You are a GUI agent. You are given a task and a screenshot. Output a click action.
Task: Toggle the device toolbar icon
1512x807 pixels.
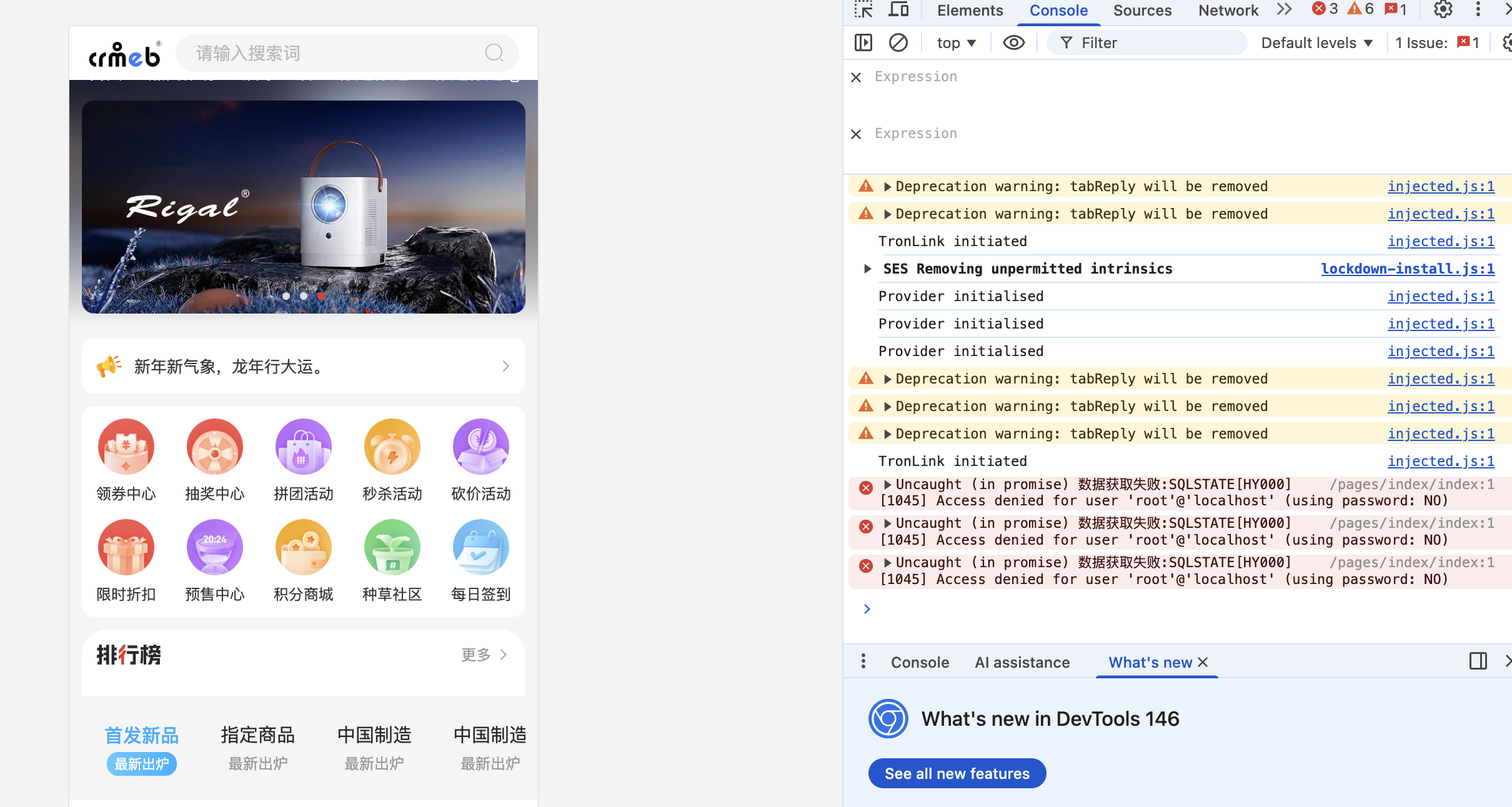[898, 9]
